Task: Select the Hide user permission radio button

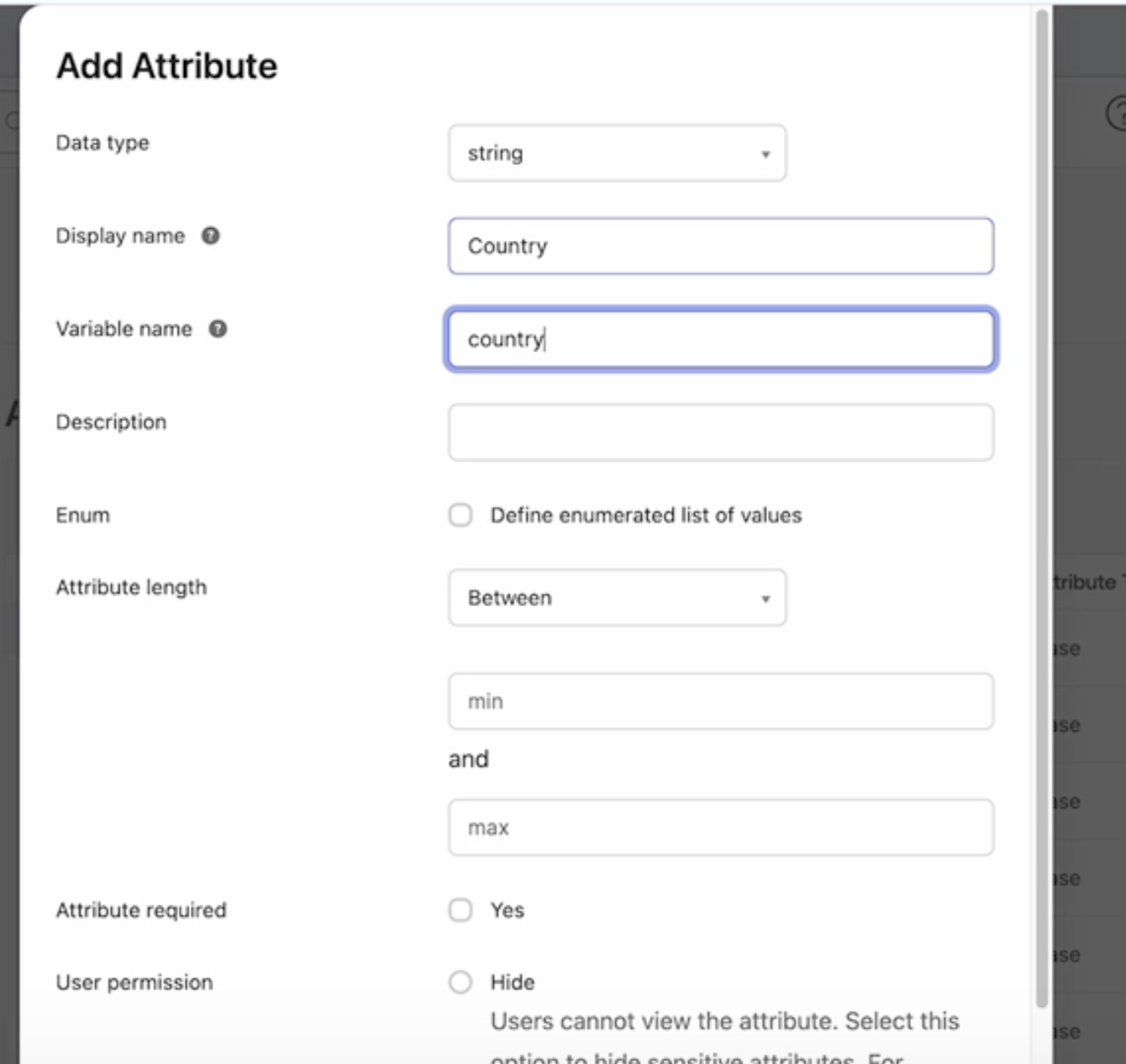Action: [460, 982]
